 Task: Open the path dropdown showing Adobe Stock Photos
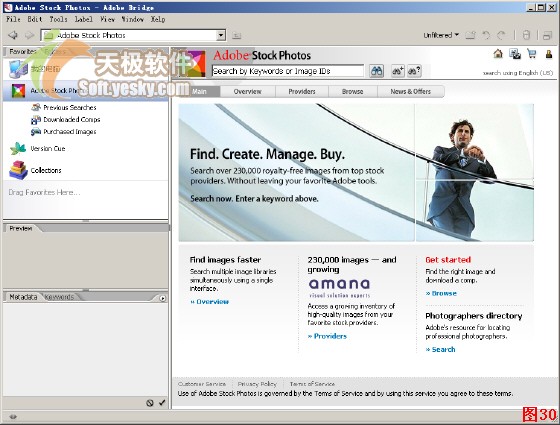point(221,35)
